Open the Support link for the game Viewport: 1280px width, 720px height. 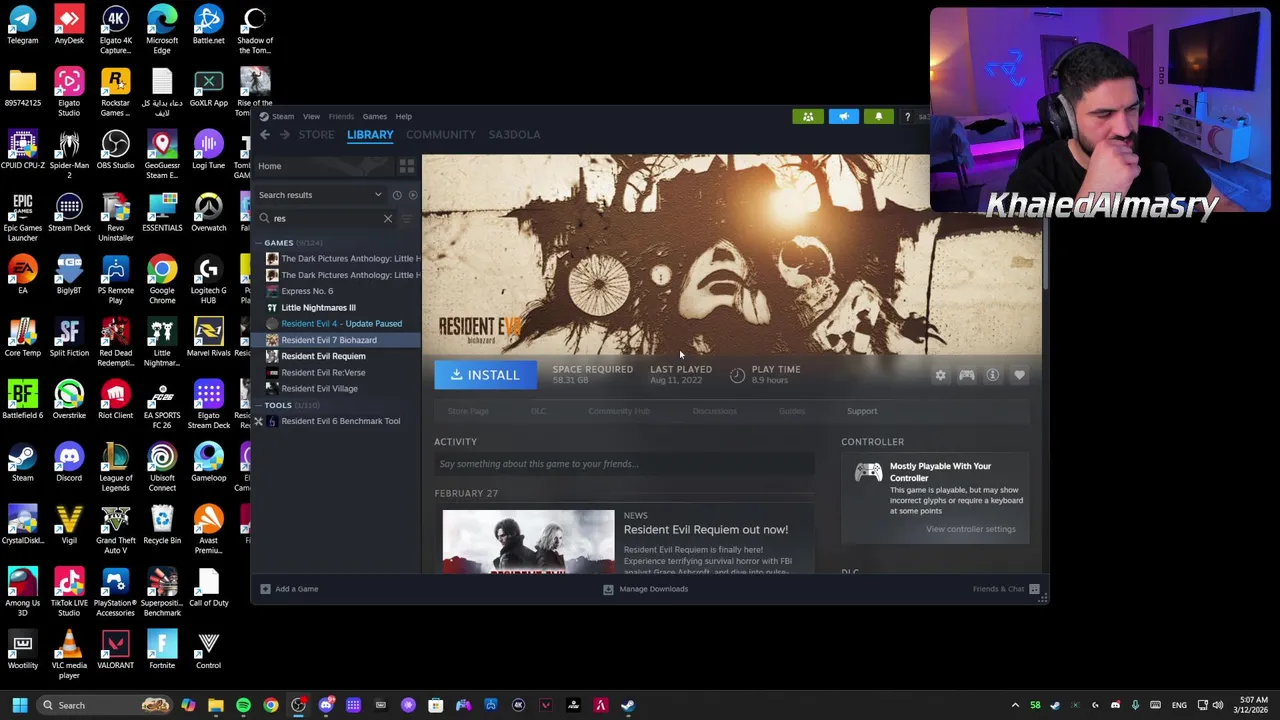click(x=862, y=411)
